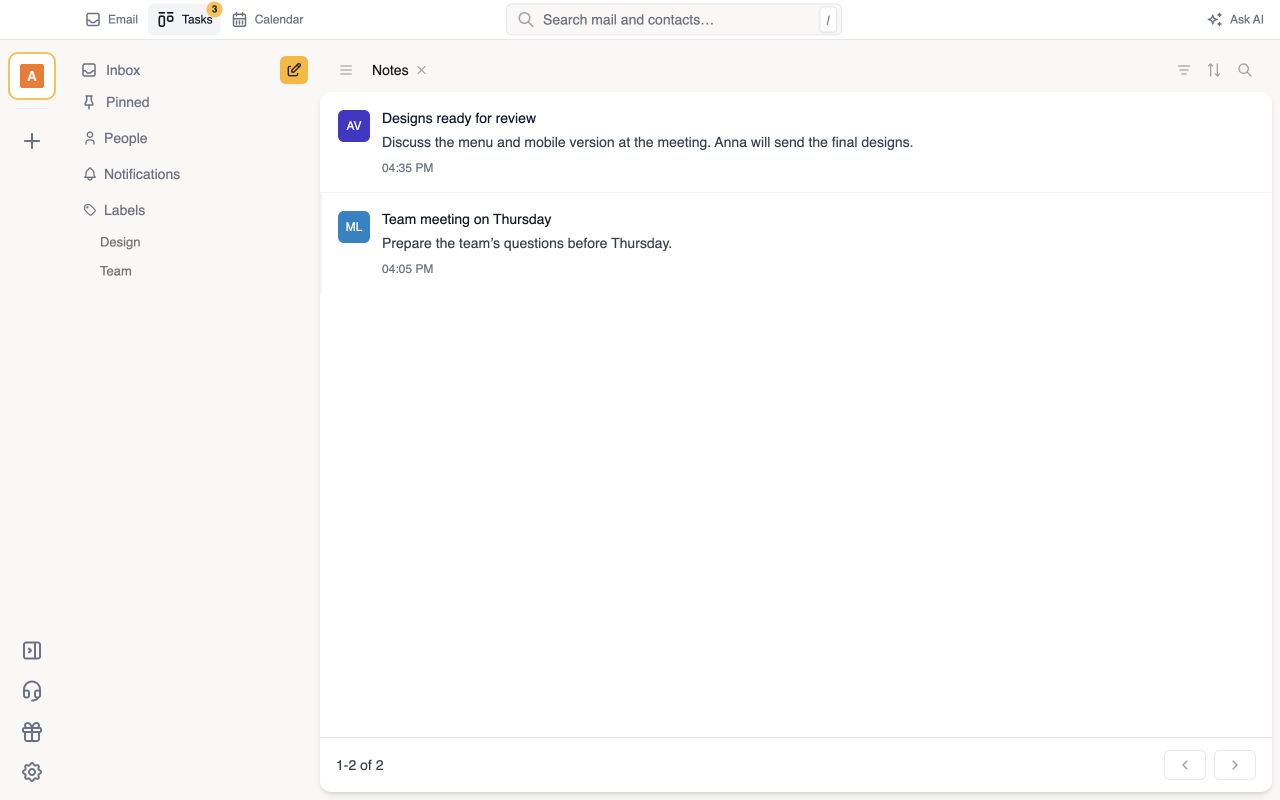
Task: Click the 04:05 PM timestamp
Action: click(407, 269)
